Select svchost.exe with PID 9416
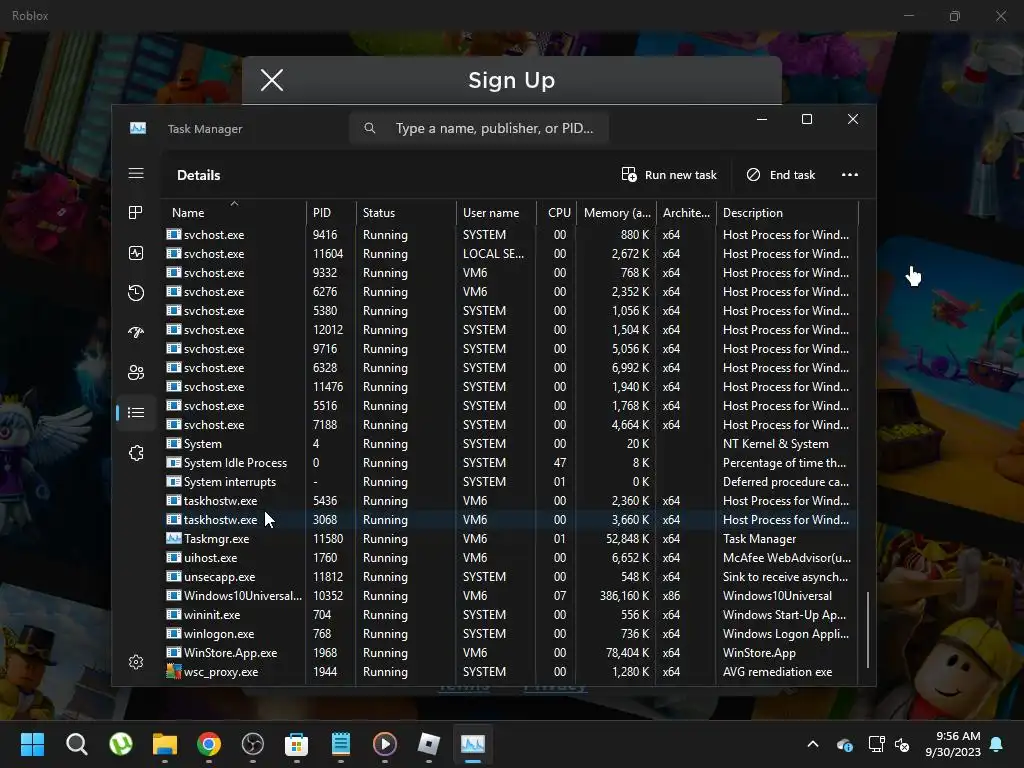The width and height of the screenshot is (1024, 768). click(x=511, y=234)
